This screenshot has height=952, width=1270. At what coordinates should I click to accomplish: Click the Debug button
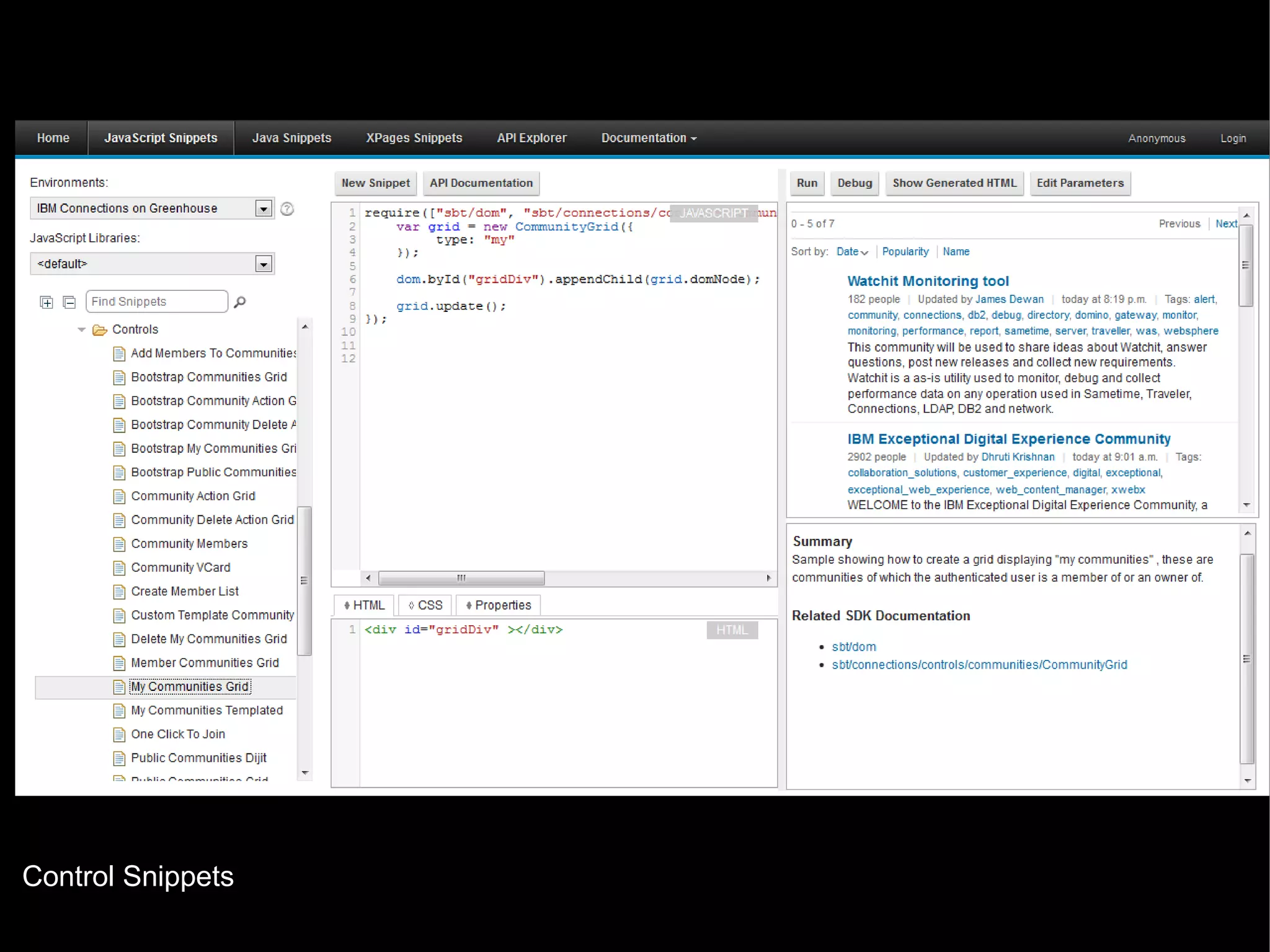855,184
